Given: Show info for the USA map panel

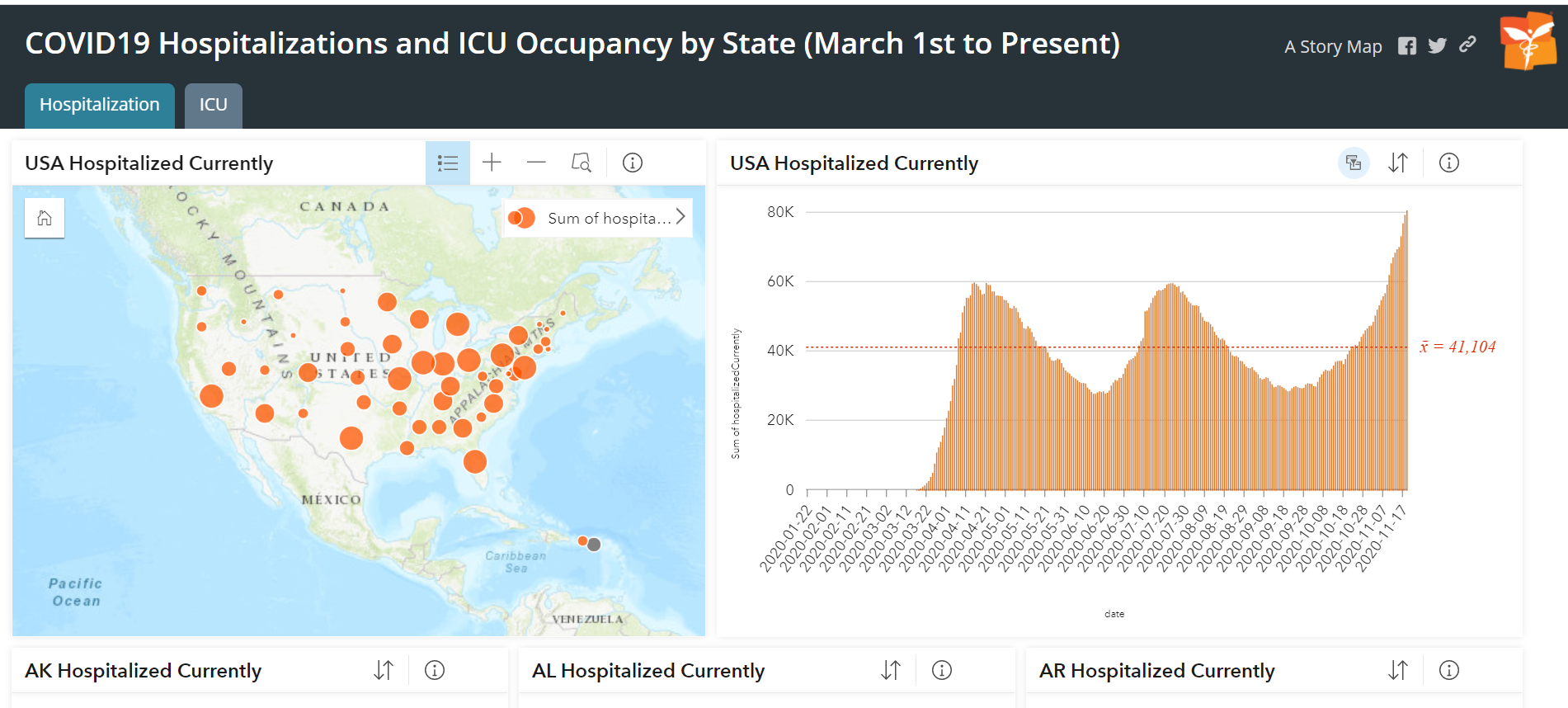Looking at the screenshot, I should click(x=633, y=163).
